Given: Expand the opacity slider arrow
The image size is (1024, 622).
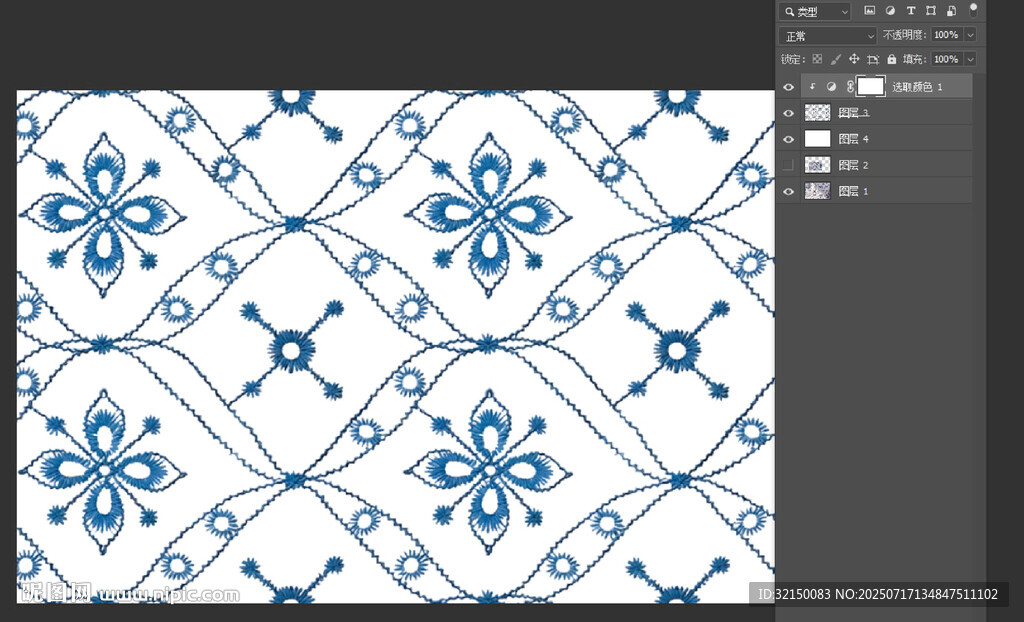Looking at the screenshot, I should coord(970,35).
